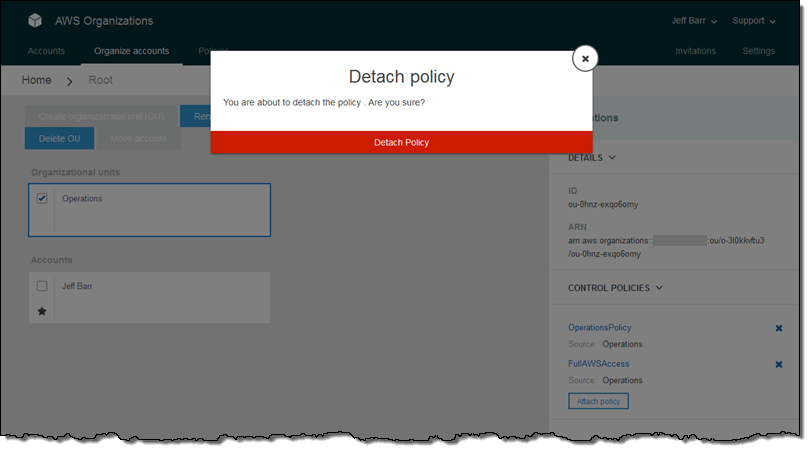Click the star icon under Jeff Barr account
Image resolution: width=810 pixels, height=451 pixels.
tap(42, 311)
